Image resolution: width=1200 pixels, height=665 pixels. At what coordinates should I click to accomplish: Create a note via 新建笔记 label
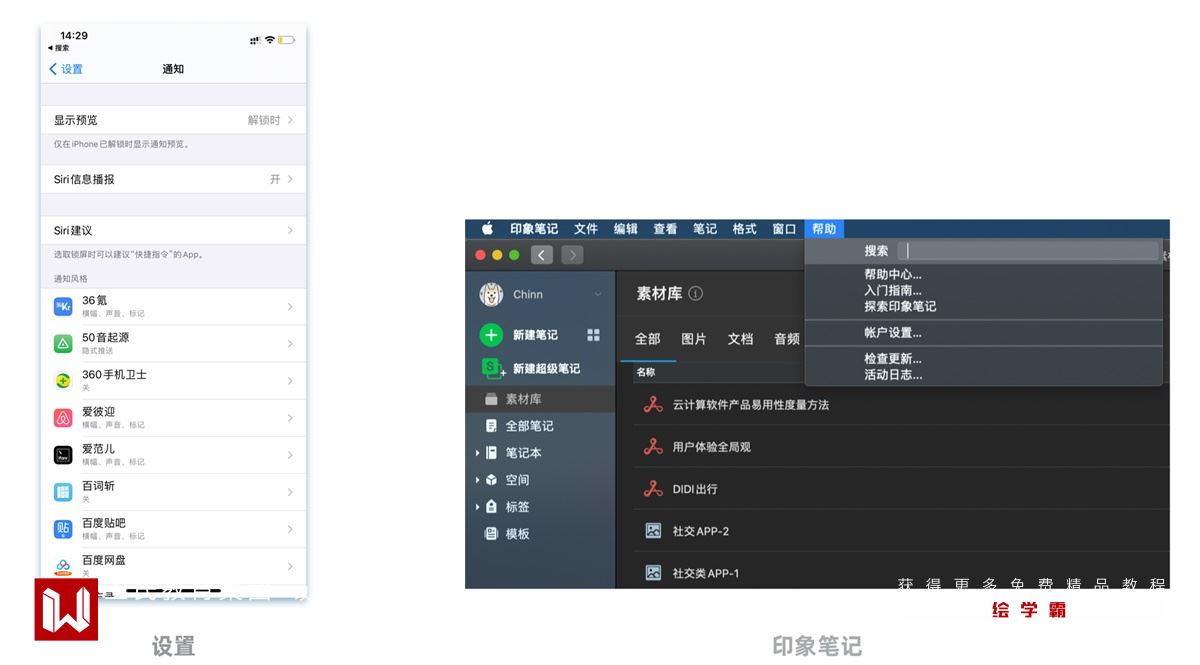click(535, 335)
